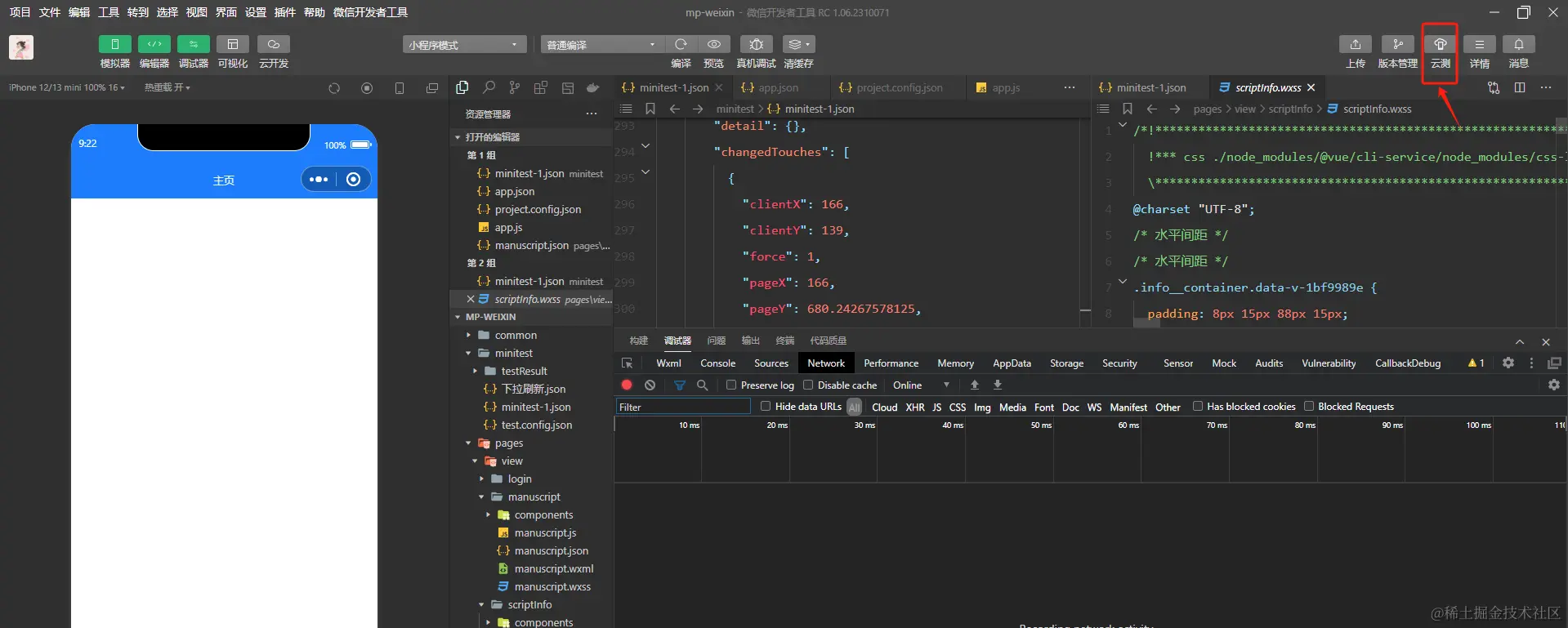Upload the project with 上传 button

click(x=1356, y=44)
